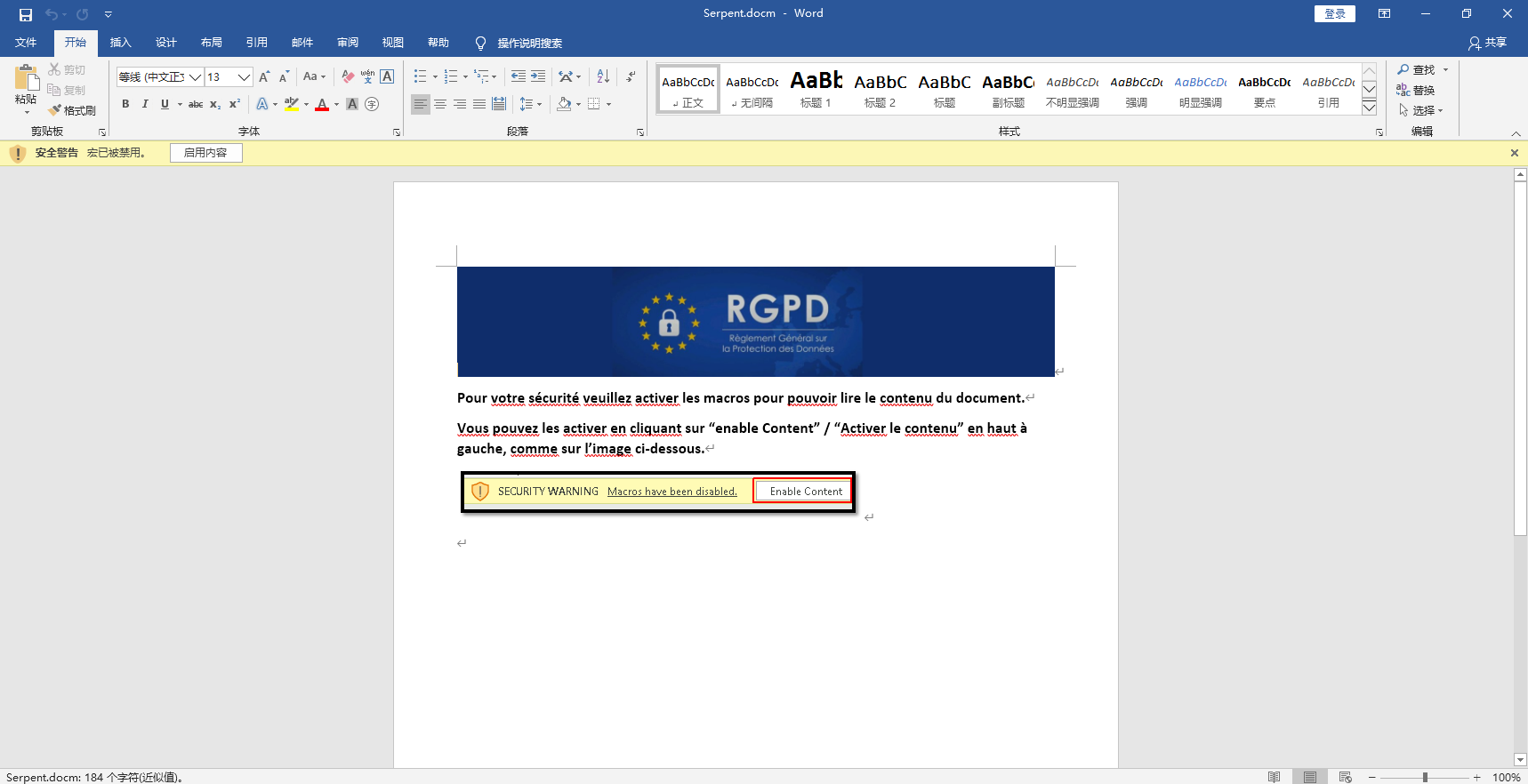Click the character border icon
Viewport: 1528px width, 784px height.
click(x=387, y=76)
